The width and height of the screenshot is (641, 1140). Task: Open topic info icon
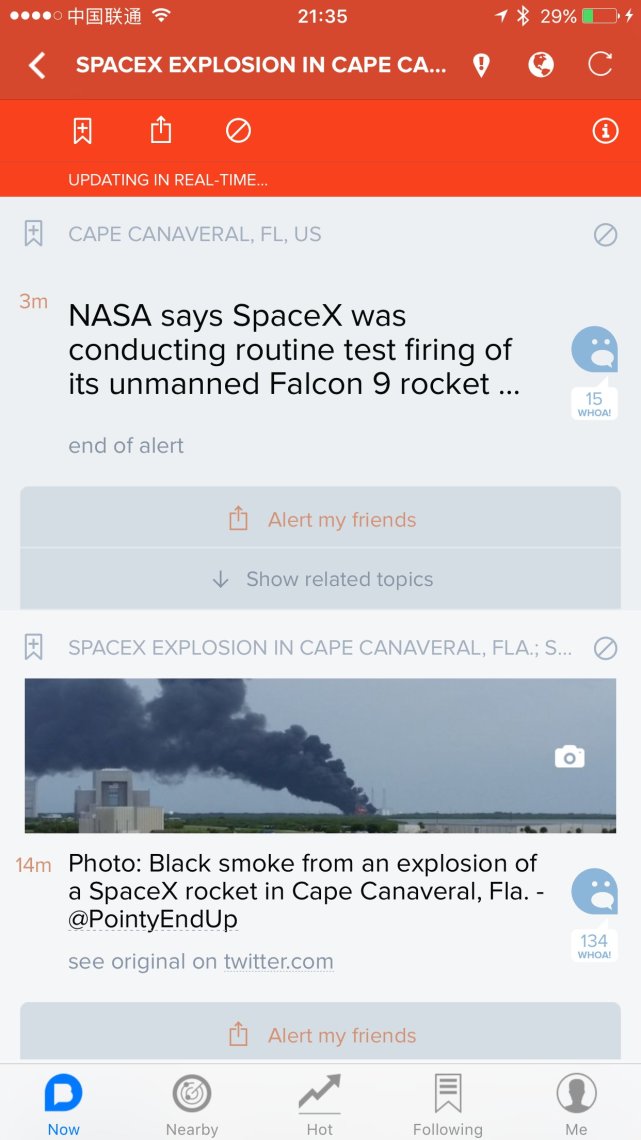(x=605, y=131)
